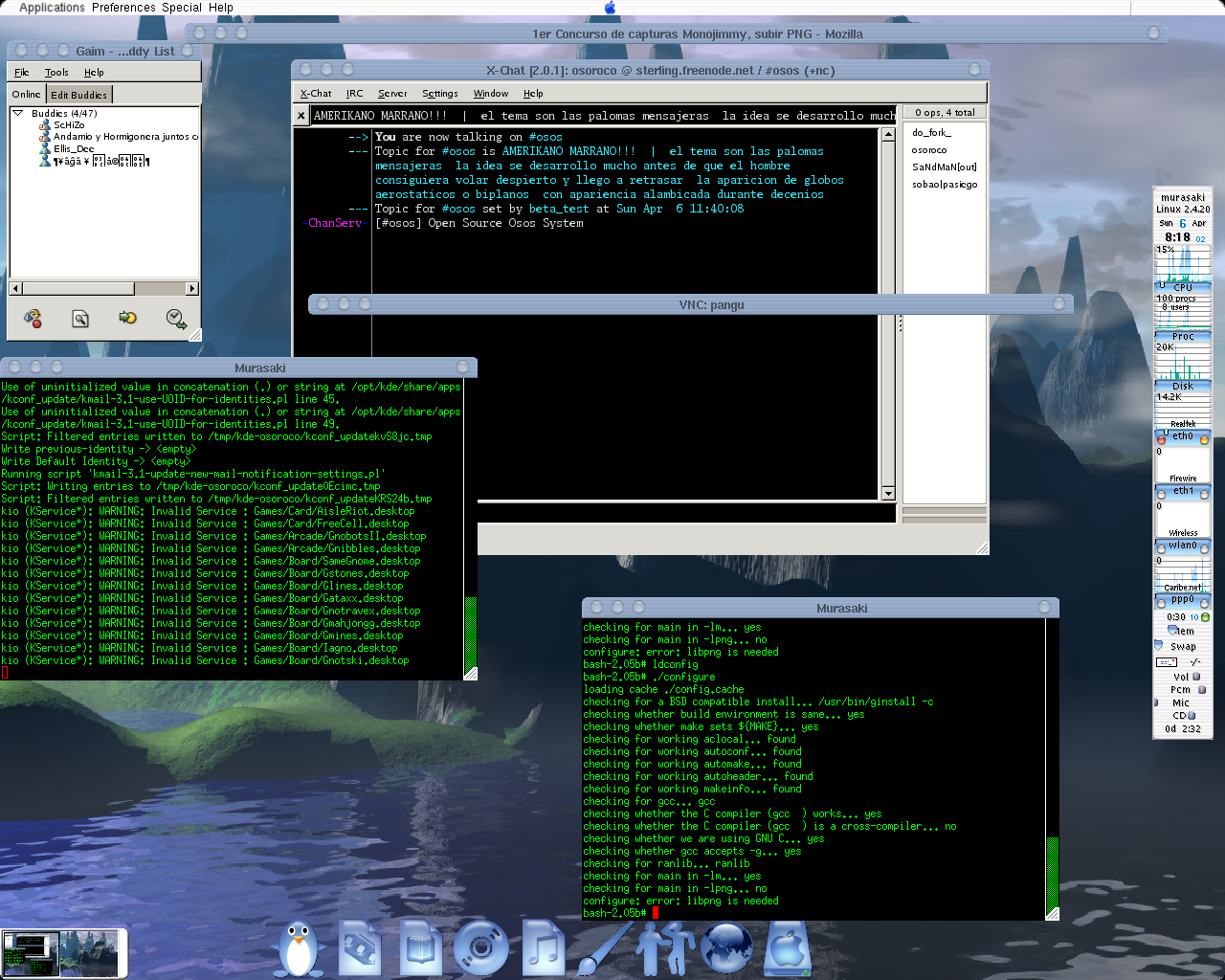
Task: Select buddy Ellis_Dec in Gaim
Action: (74, 148)
